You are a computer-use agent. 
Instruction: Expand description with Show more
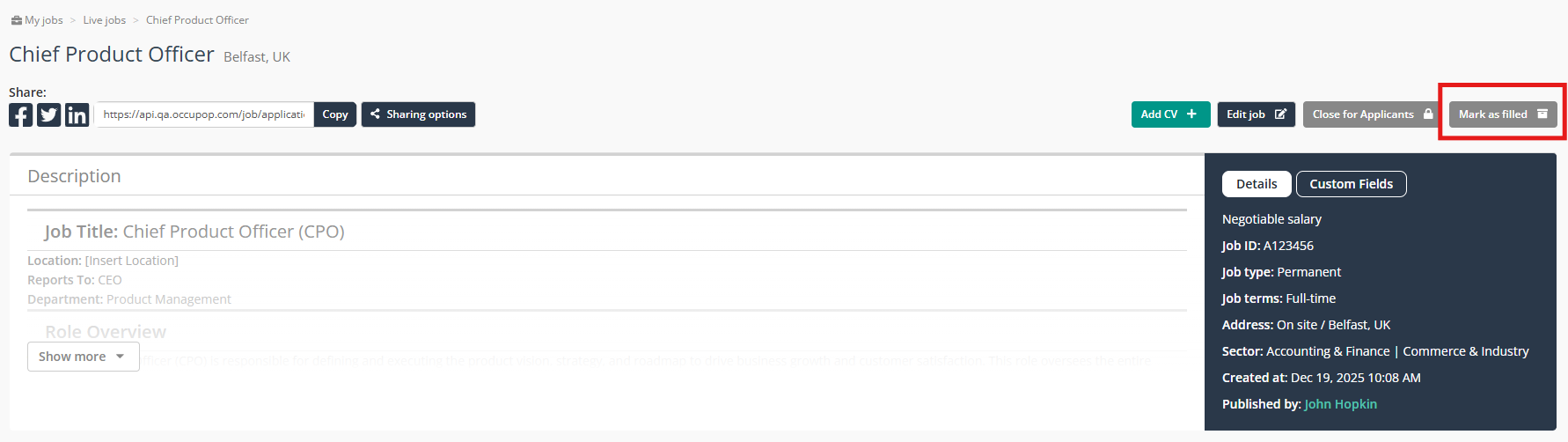click(x=84, y=357)
